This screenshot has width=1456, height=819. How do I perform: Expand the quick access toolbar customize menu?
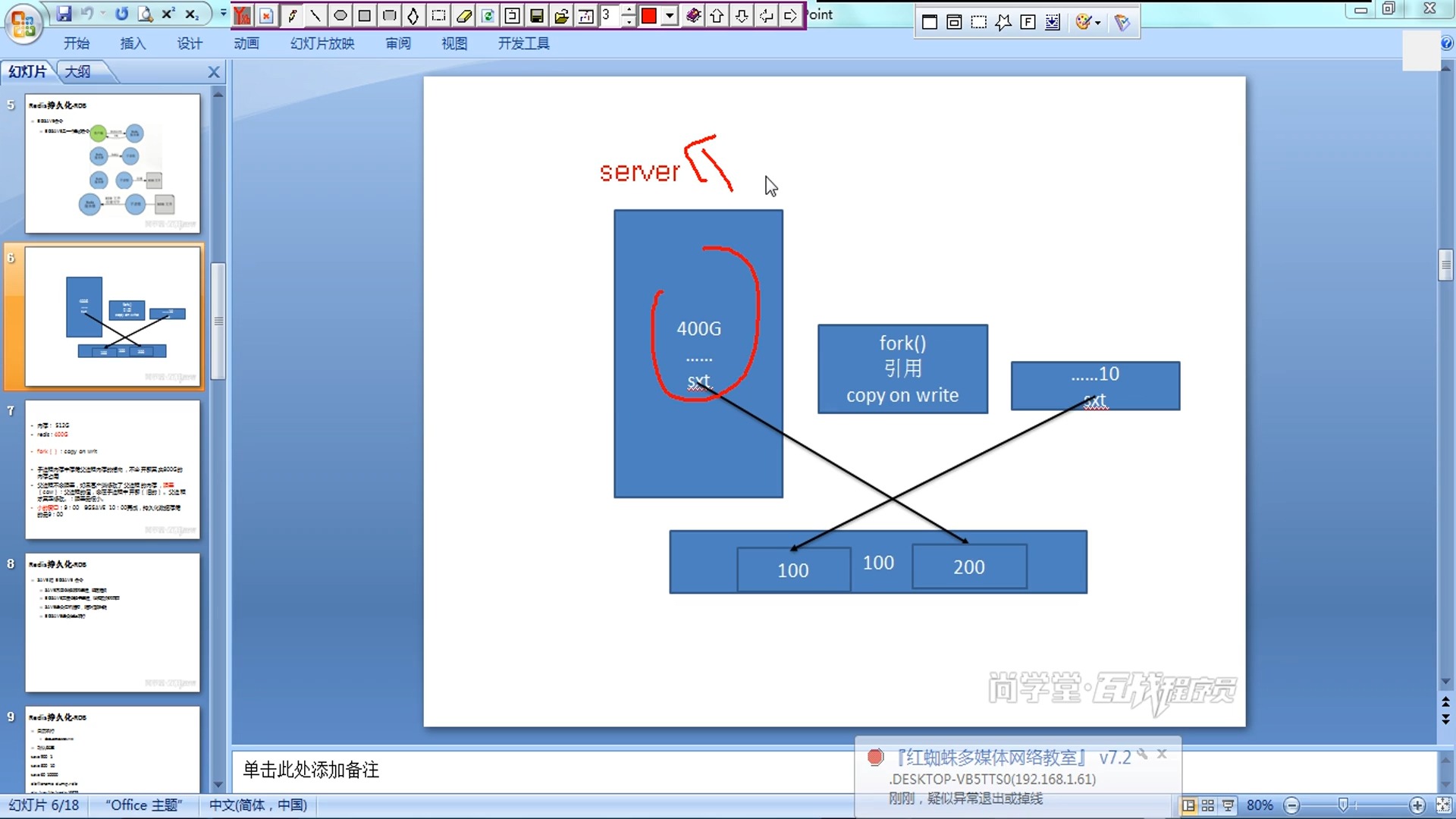coord(223,14)
